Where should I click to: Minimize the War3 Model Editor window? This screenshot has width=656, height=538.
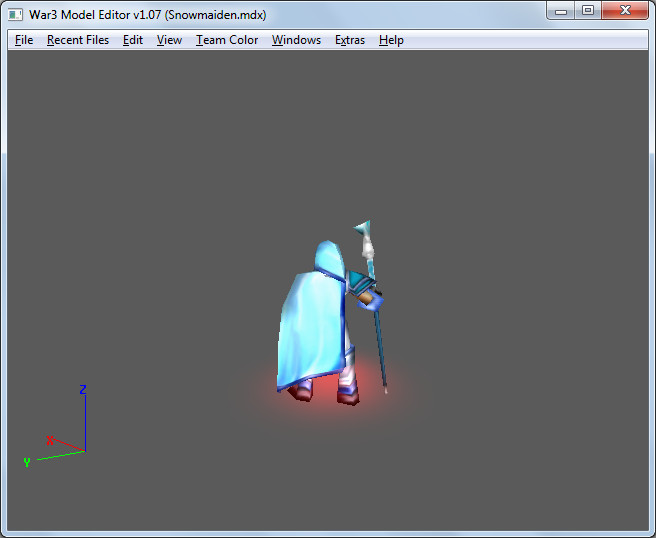(x=561, y=11)
